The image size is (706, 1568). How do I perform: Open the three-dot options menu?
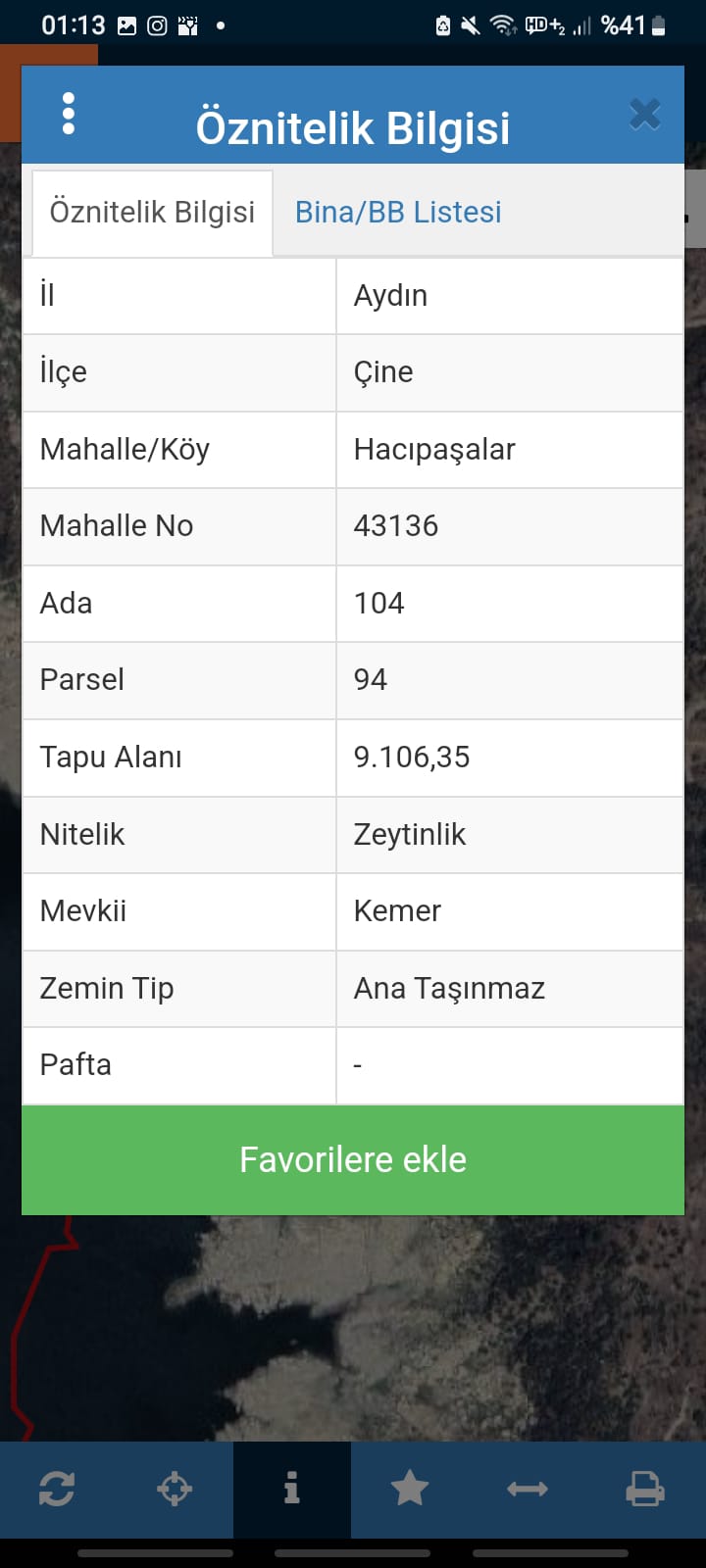click(x=68, y=114)
